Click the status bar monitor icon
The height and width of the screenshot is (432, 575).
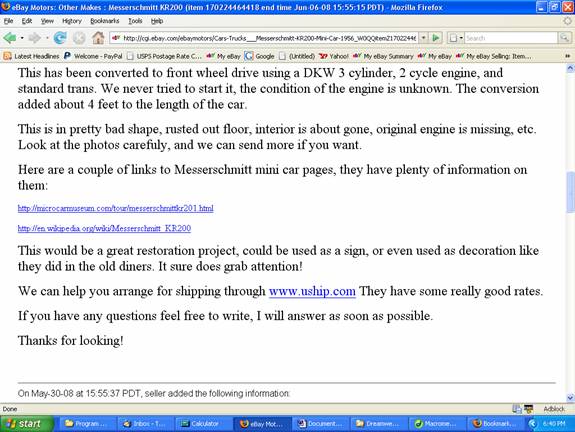tap(528, 409)
